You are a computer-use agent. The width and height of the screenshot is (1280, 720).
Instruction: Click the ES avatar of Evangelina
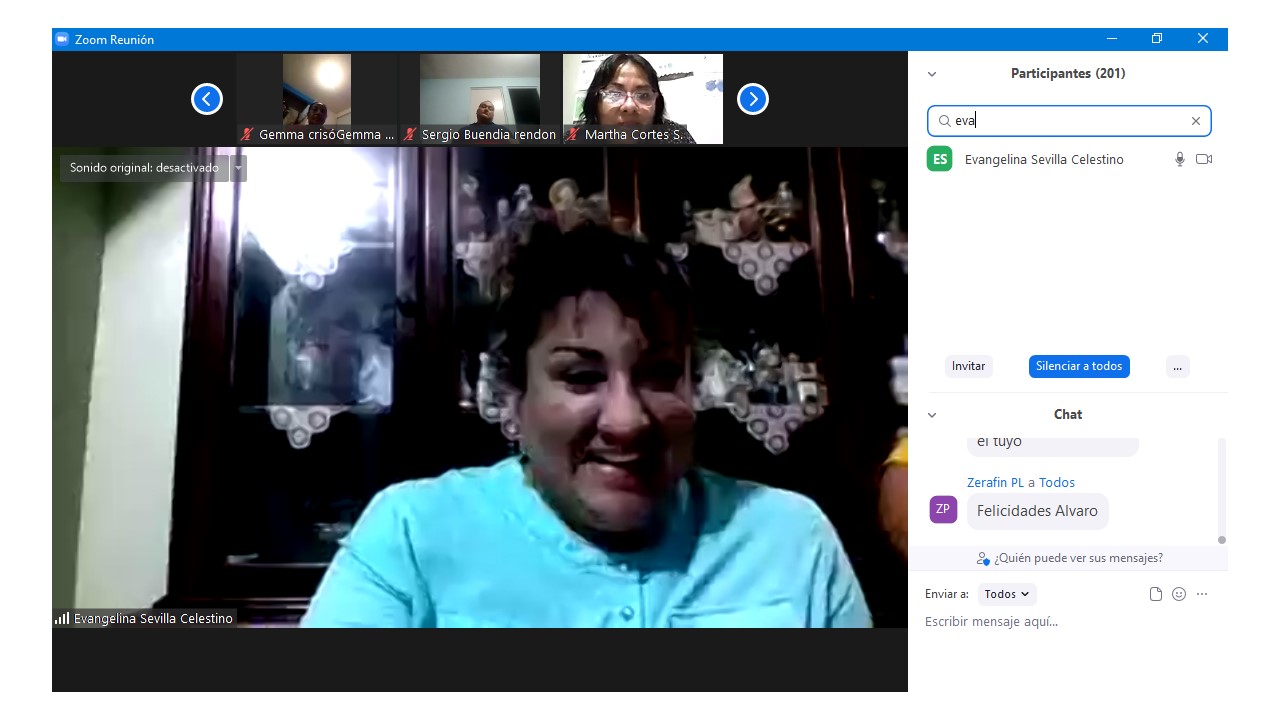(x=940, y=159)
